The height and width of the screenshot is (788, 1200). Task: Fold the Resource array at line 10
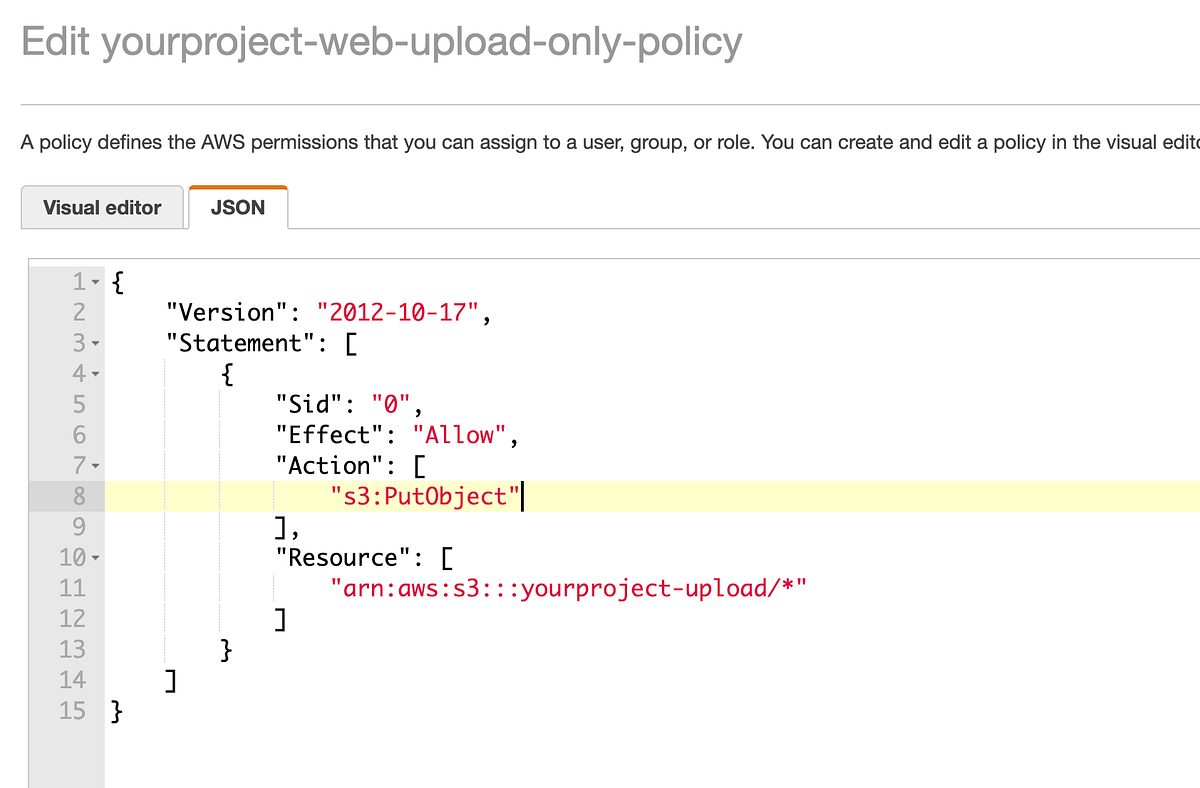[94, 557]
